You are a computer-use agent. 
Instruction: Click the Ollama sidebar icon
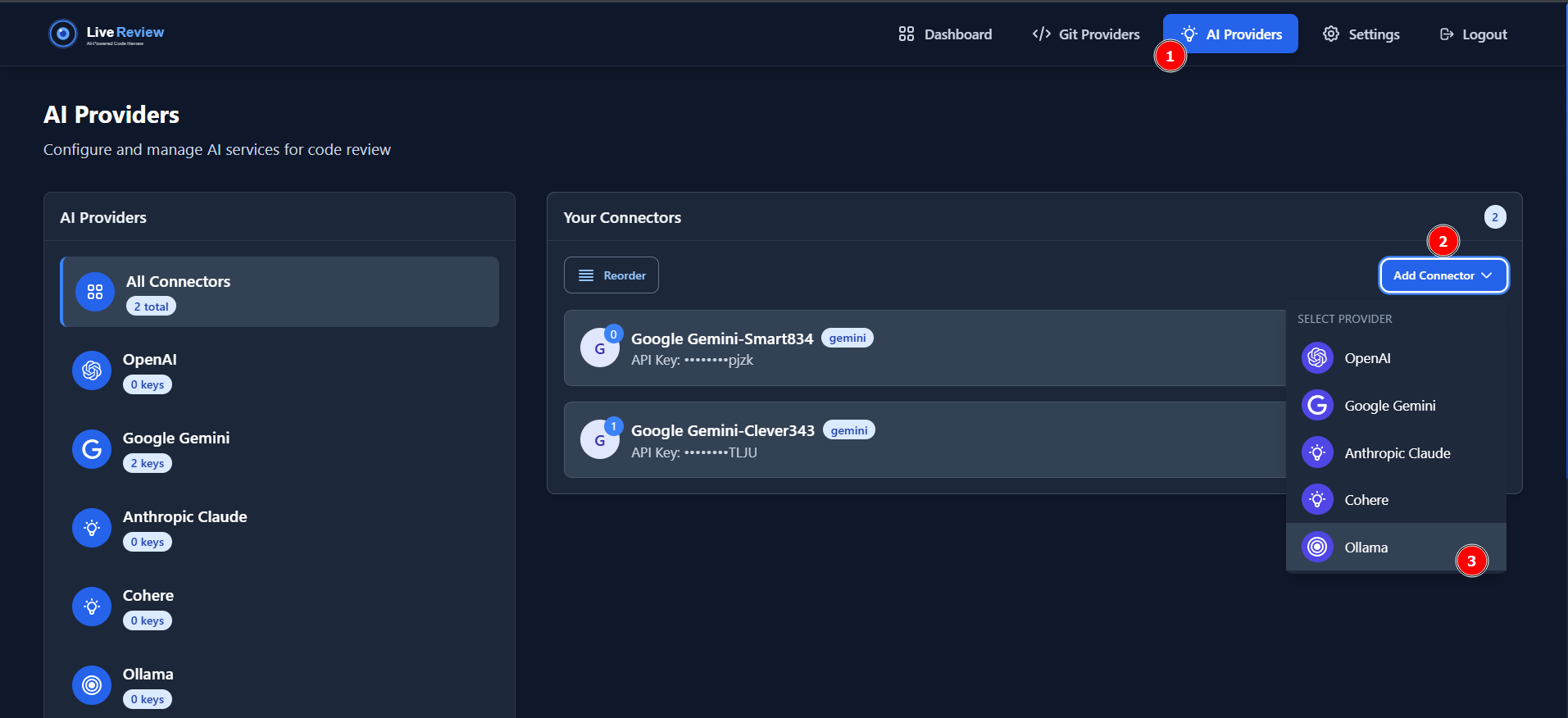[x=92, y=685]
